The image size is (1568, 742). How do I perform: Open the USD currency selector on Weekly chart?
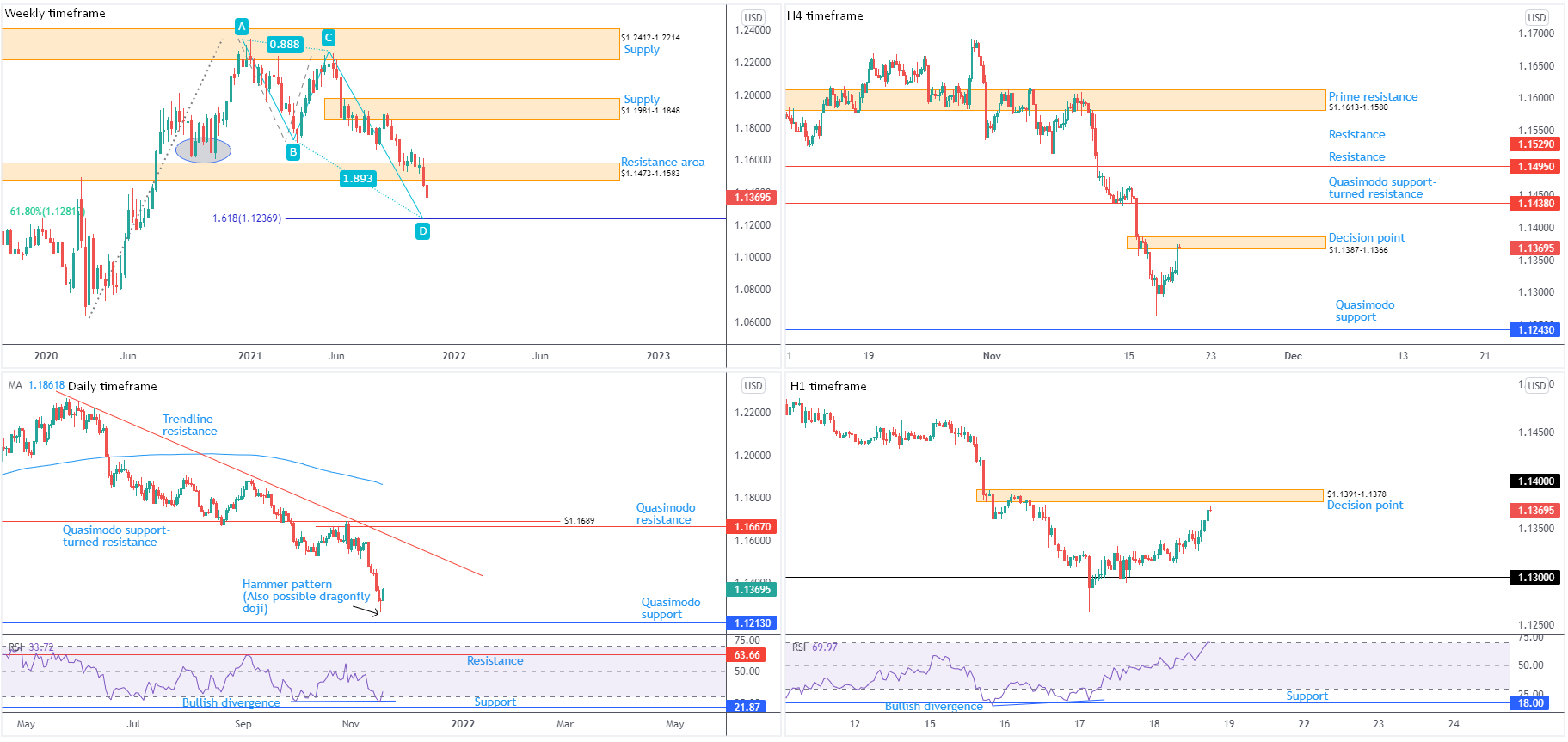(753, 17)
